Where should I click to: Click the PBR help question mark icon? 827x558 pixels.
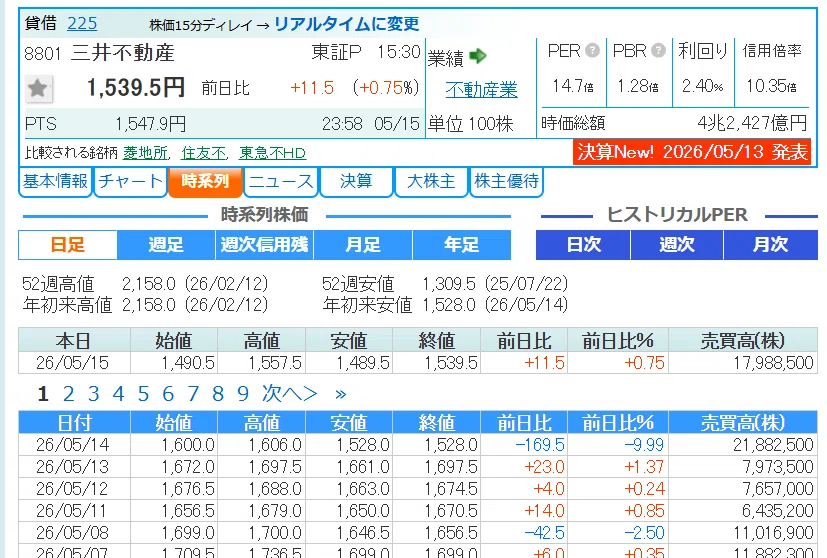[658, 51]
